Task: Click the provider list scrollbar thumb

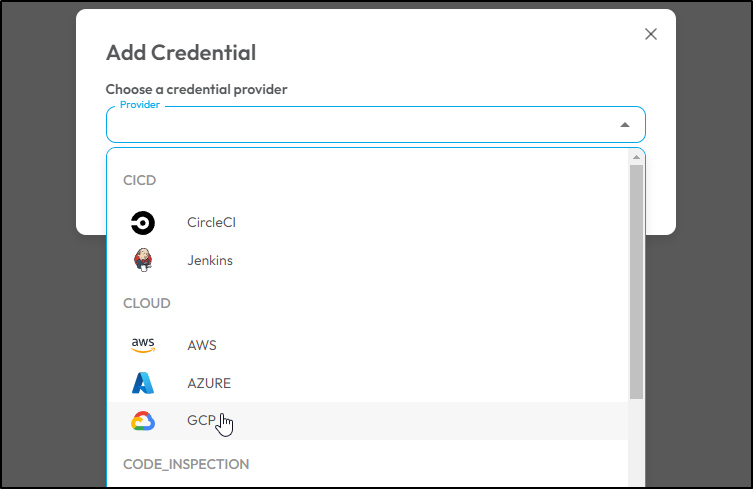Action: click(x=636, y=282)
